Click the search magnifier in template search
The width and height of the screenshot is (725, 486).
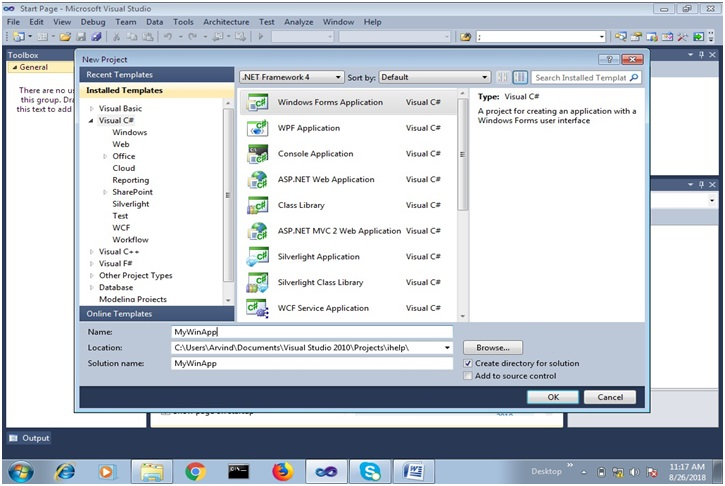pyautogui.click(x=634, y=77)
